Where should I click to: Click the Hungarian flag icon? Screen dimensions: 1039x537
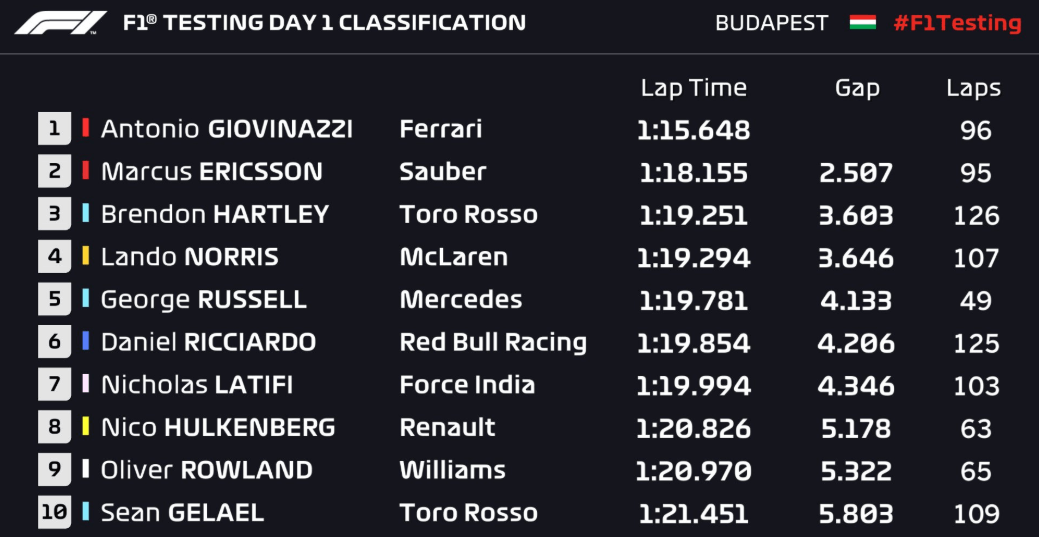pos(862,23)
